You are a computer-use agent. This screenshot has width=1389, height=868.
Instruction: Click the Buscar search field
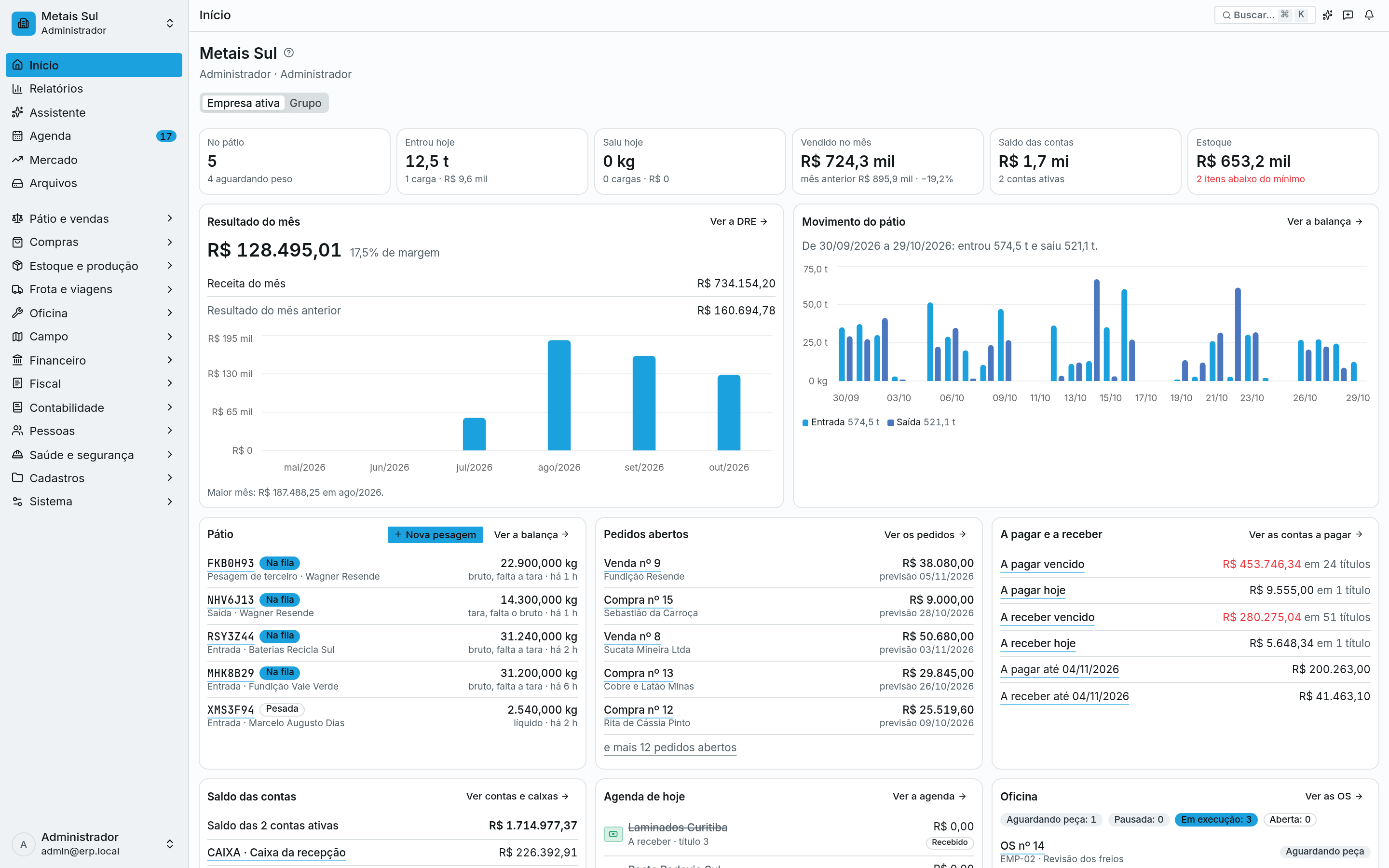(1265, 15)
